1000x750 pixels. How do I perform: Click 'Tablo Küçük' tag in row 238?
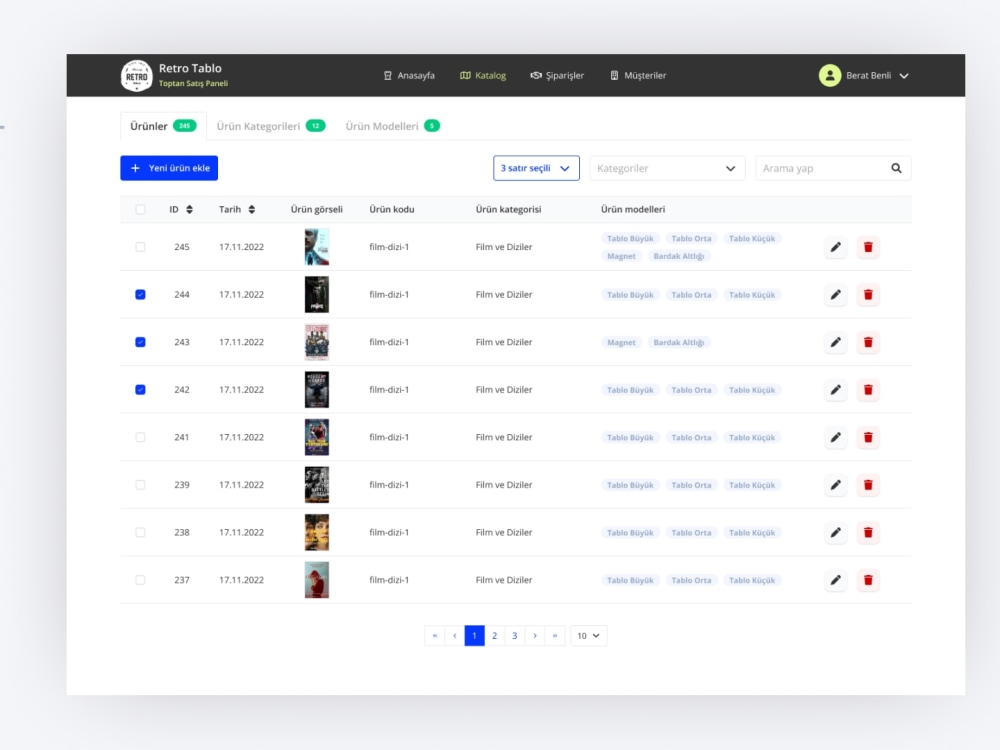pos(752,533)
